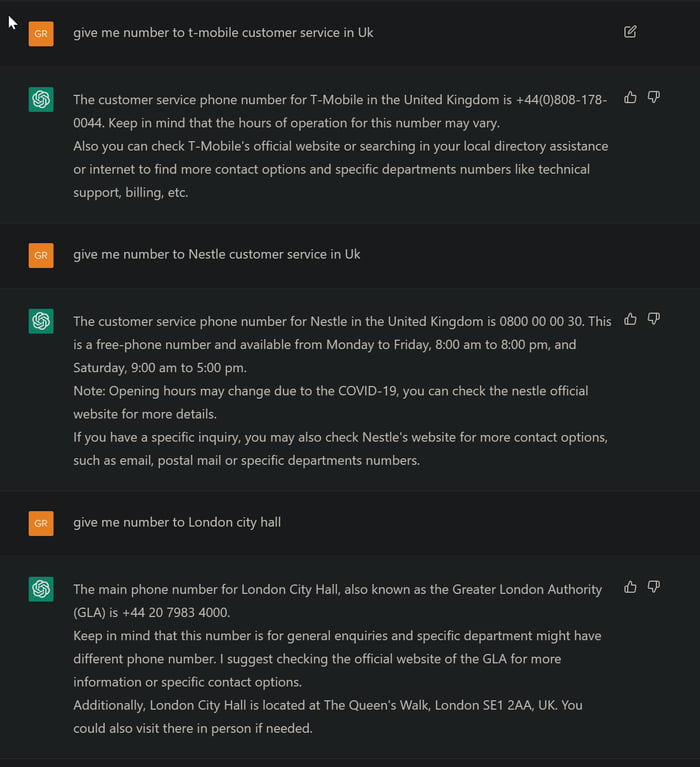
Task: Thumbs up the T-Mobile phone number answer
Action: click(630, 97)
